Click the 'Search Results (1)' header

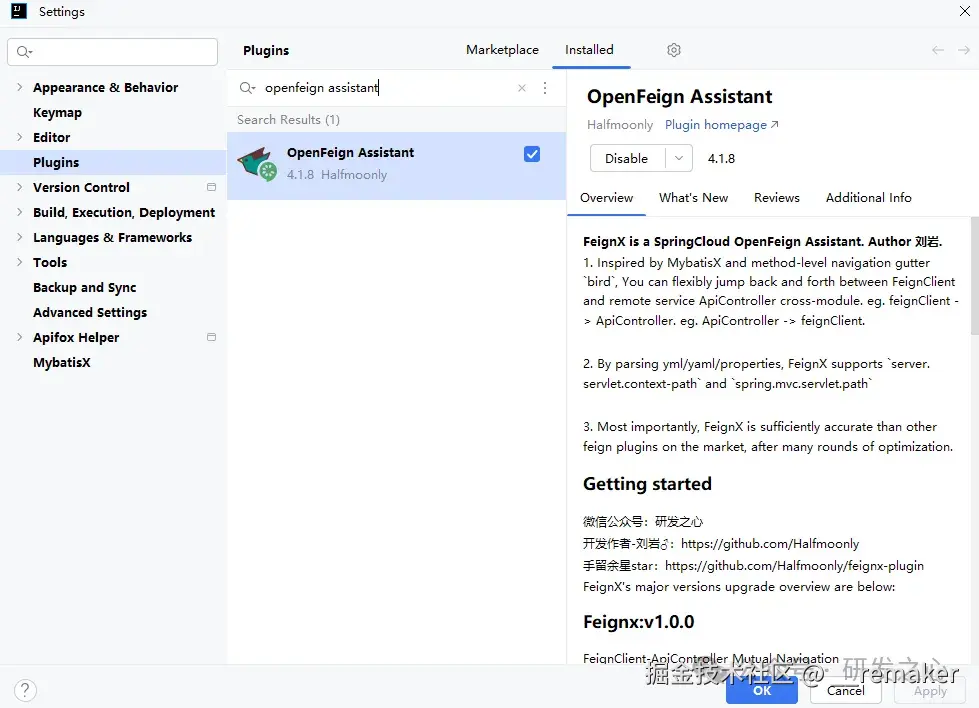pos(288,120)
